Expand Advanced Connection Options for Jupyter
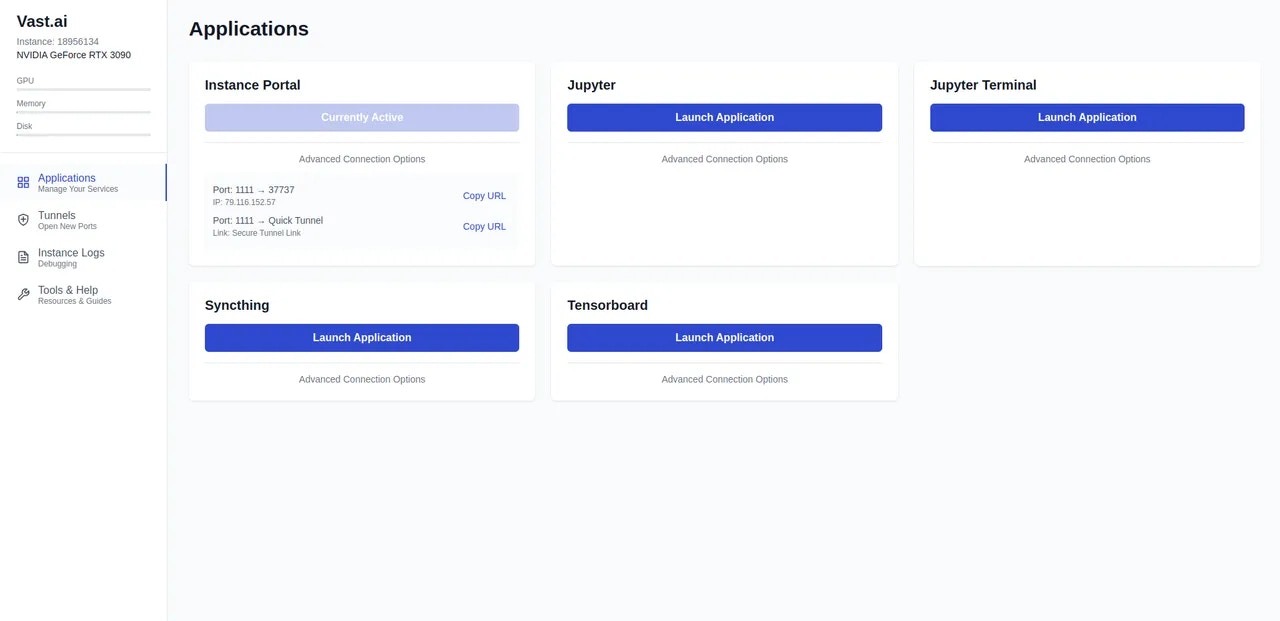Screen dimensions: 1280x621 (724, 158)
